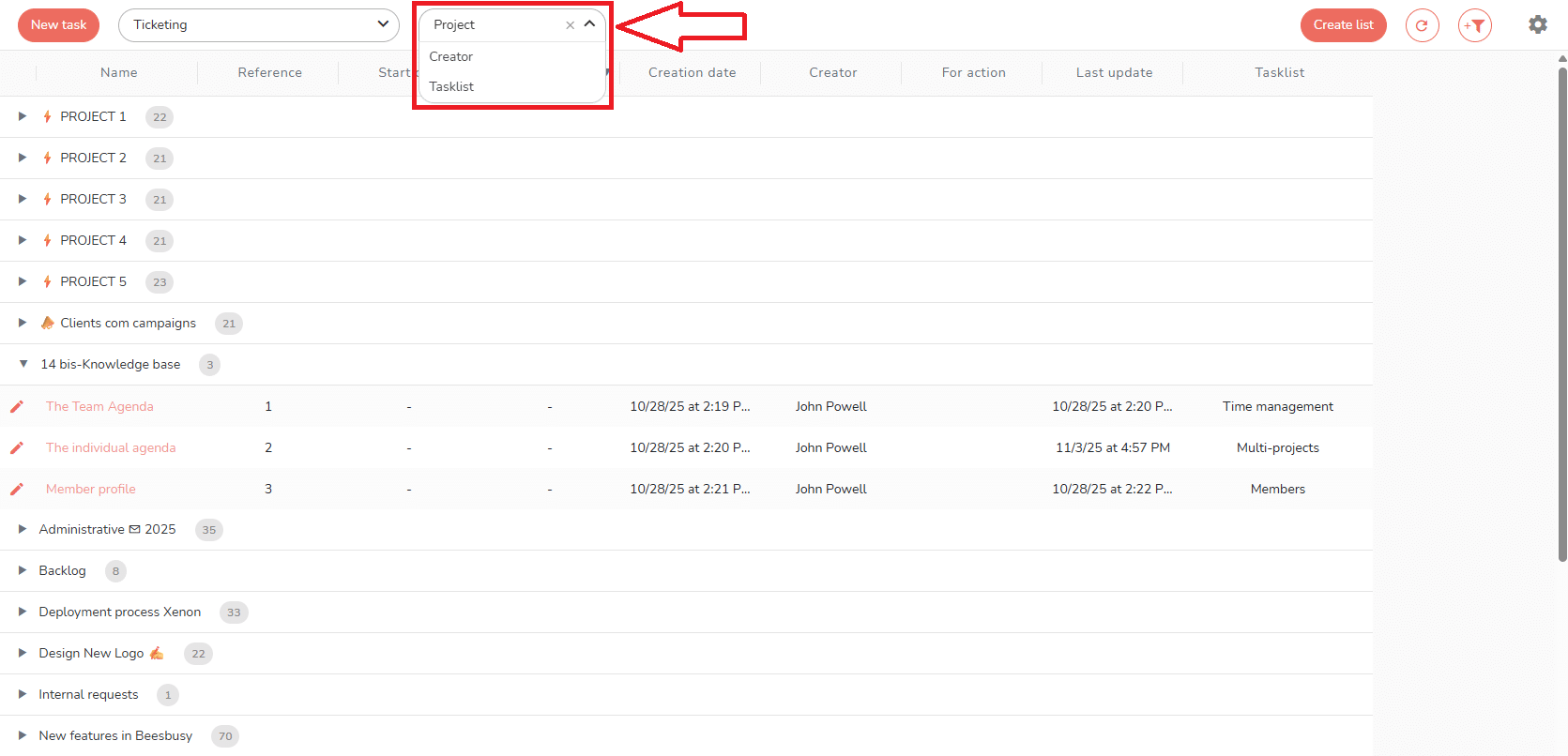
Task: Click Name column header
Action: 119,72
